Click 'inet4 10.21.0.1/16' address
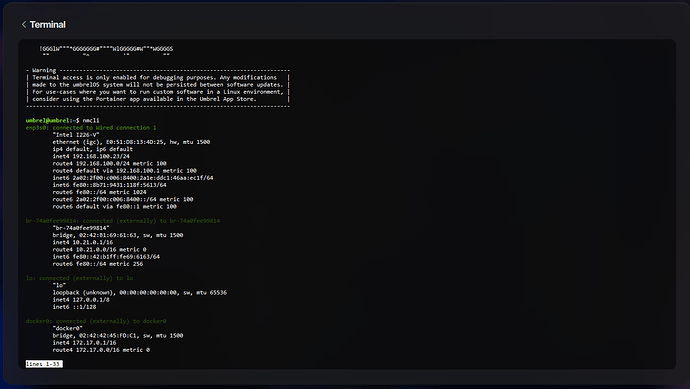This screenshot has height=389, width=690. (83, 242)
